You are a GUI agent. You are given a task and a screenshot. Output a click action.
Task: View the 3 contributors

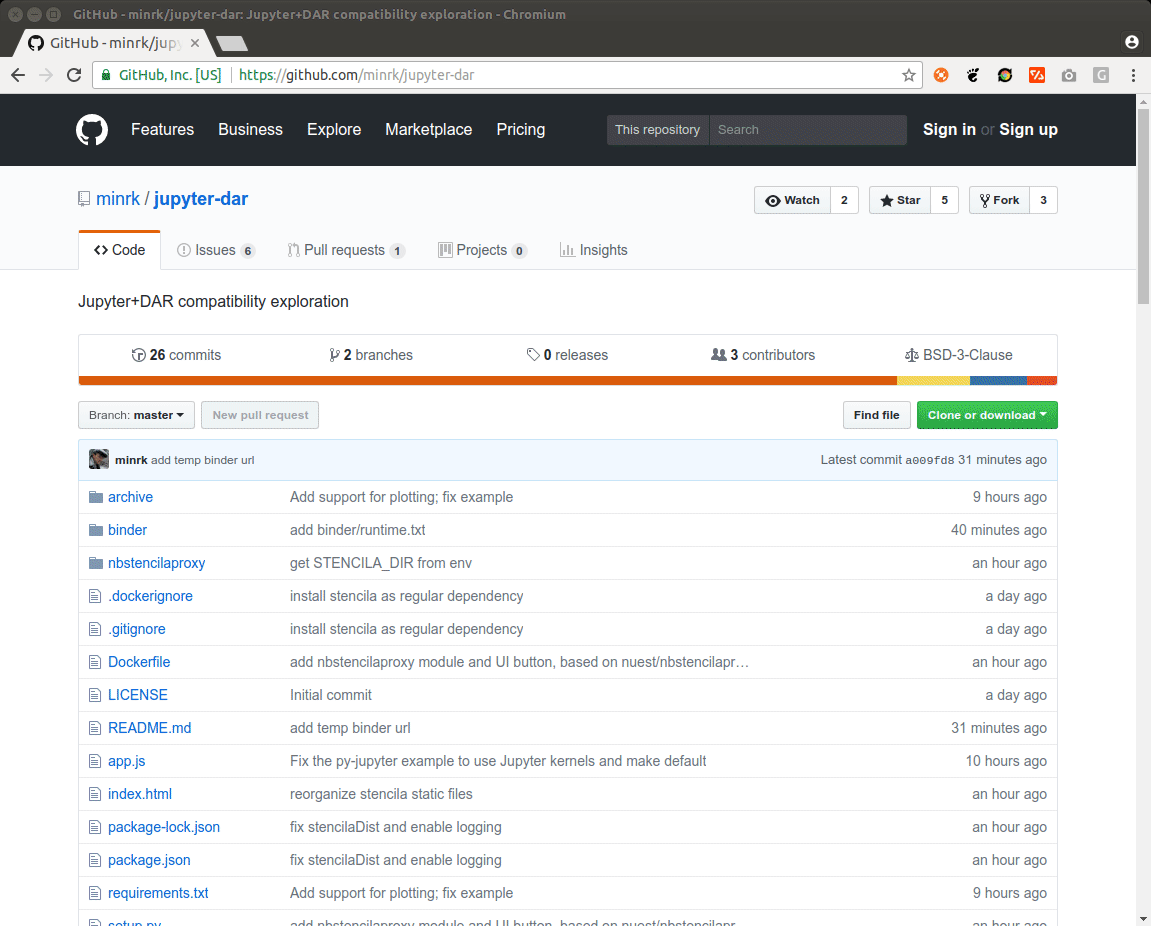[763, 355]
